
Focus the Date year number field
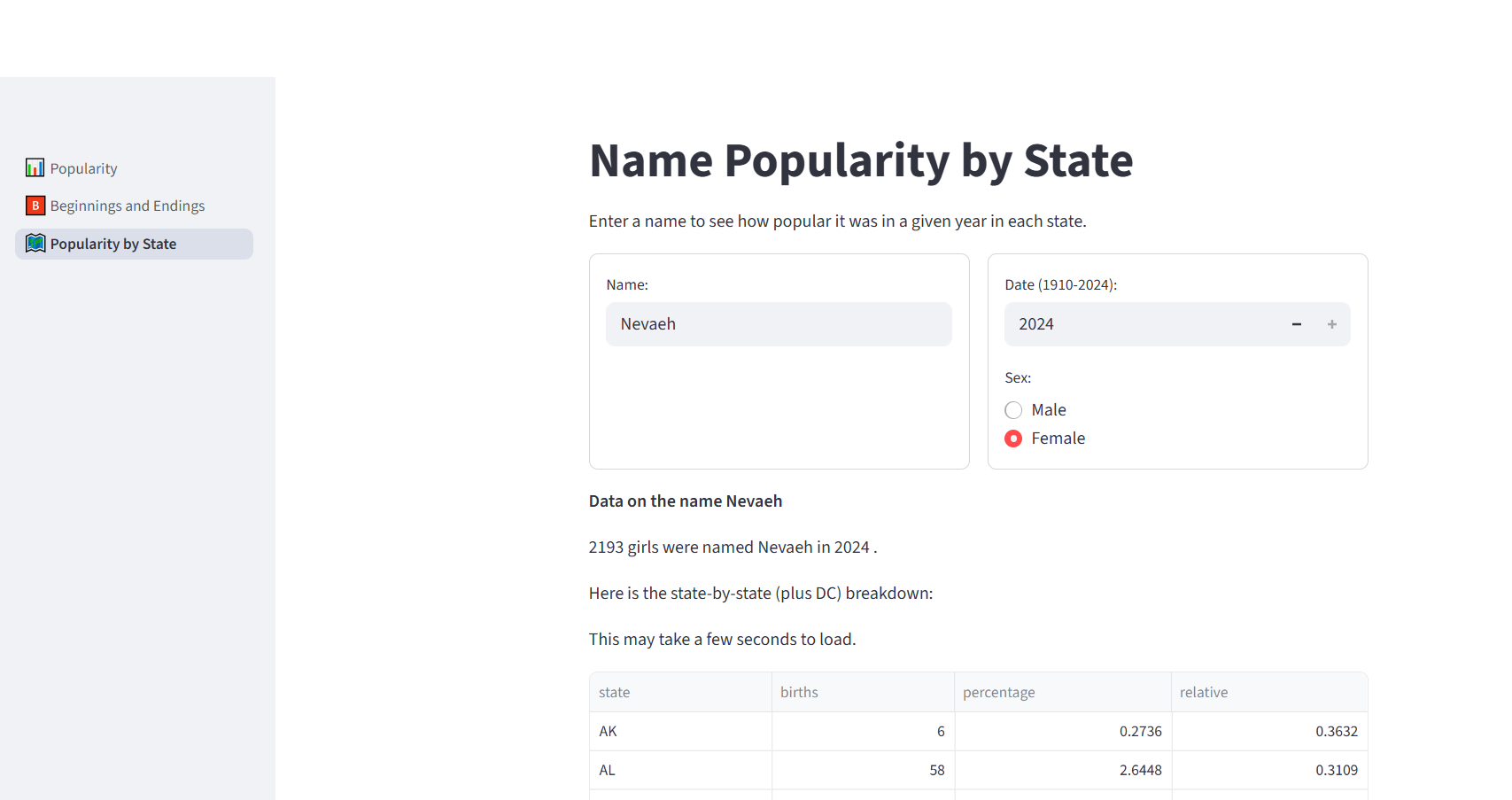point(1141,324)
